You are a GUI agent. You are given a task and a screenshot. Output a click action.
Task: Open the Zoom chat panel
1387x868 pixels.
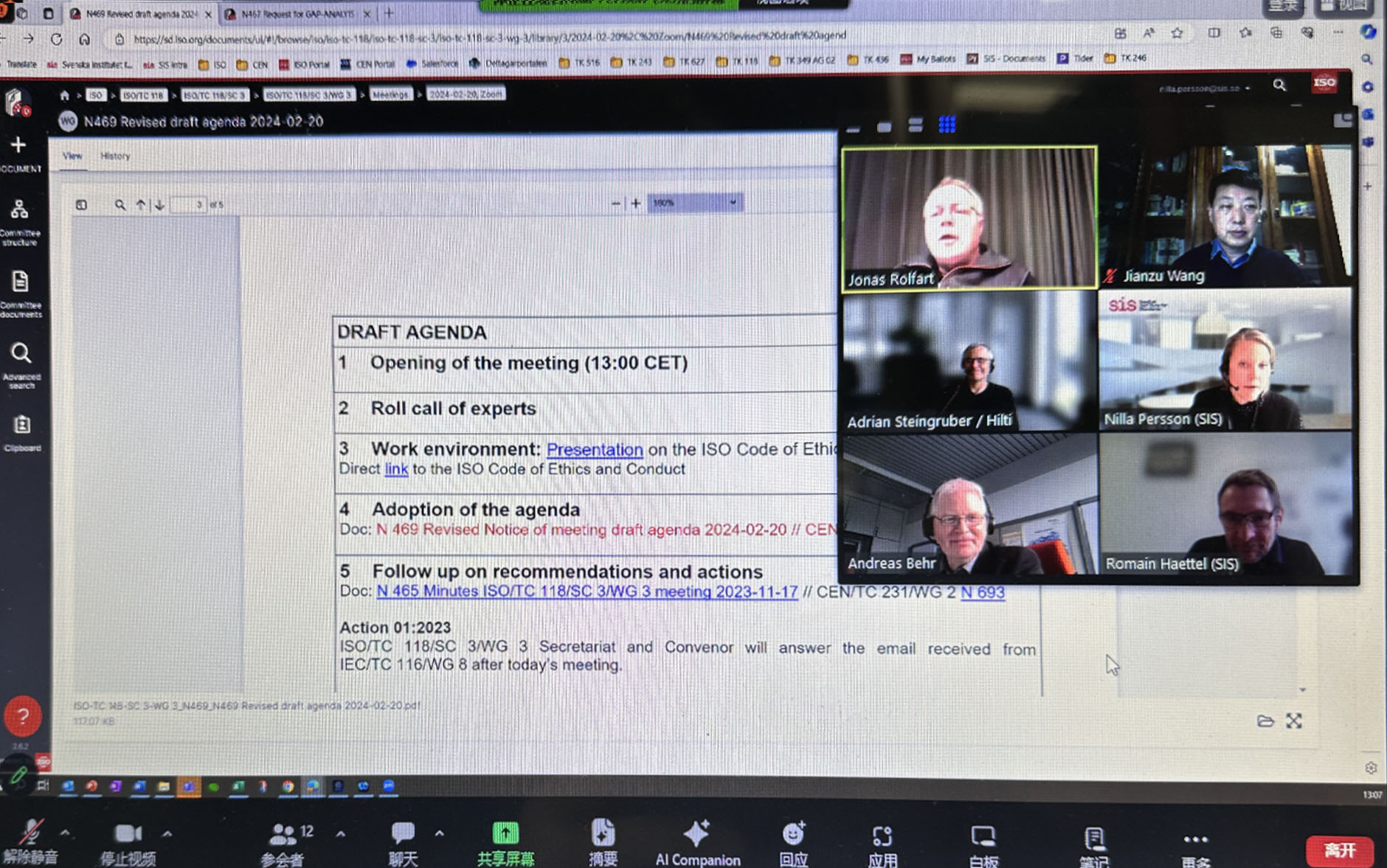click(403, 842)
